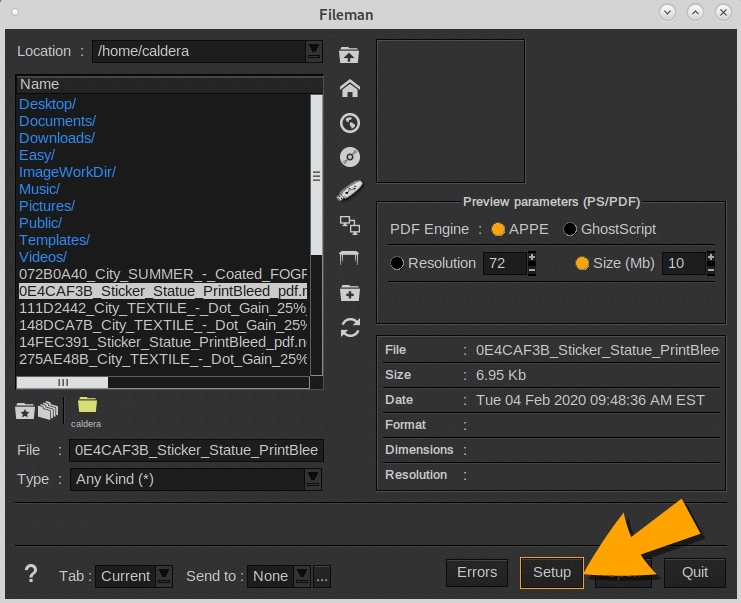Open the file Type dropdown
The height and width of the screenshot is (603, 741).
tap(314, 479)
